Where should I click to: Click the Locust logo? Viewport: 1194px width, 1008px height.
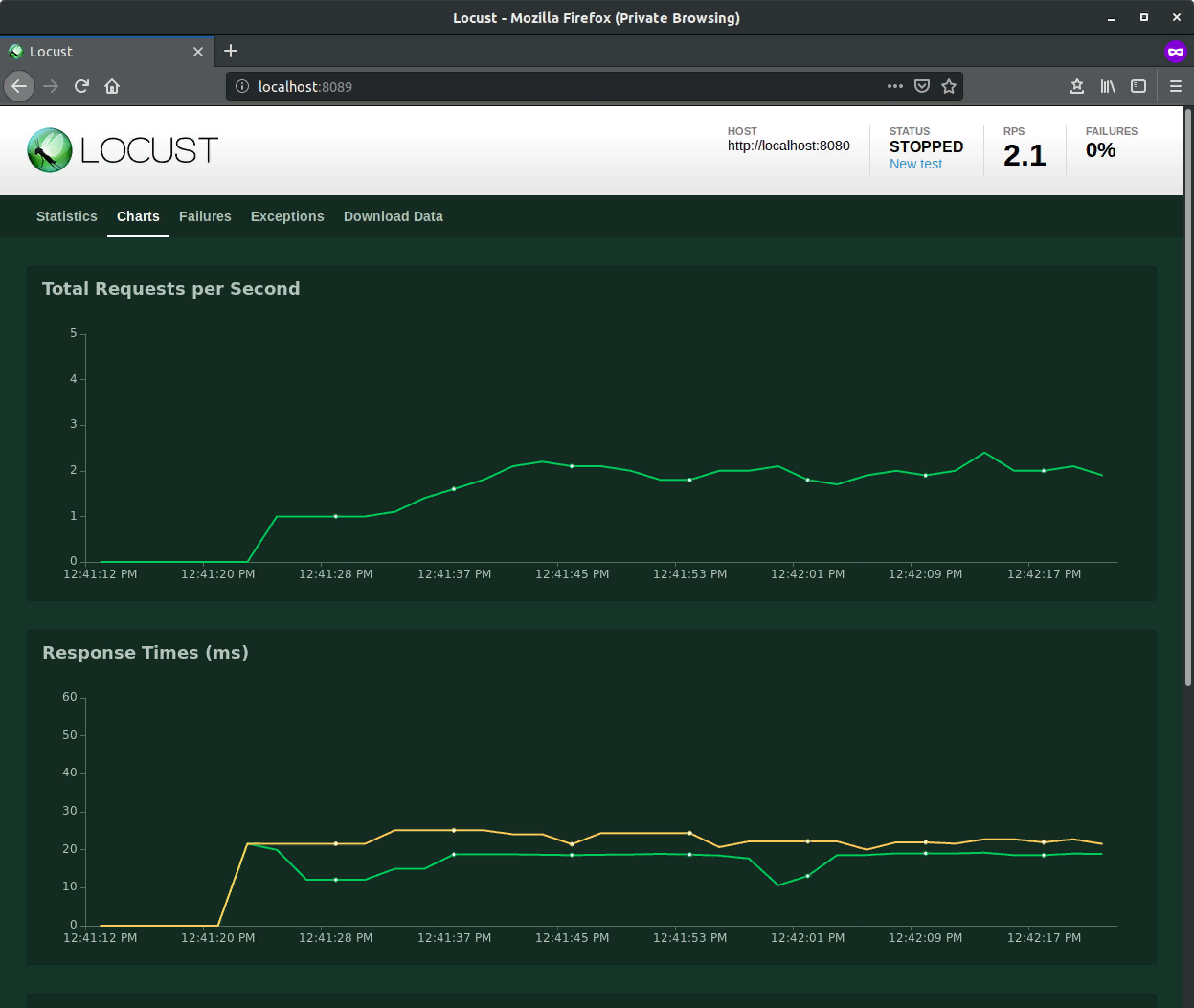(123, 150)
